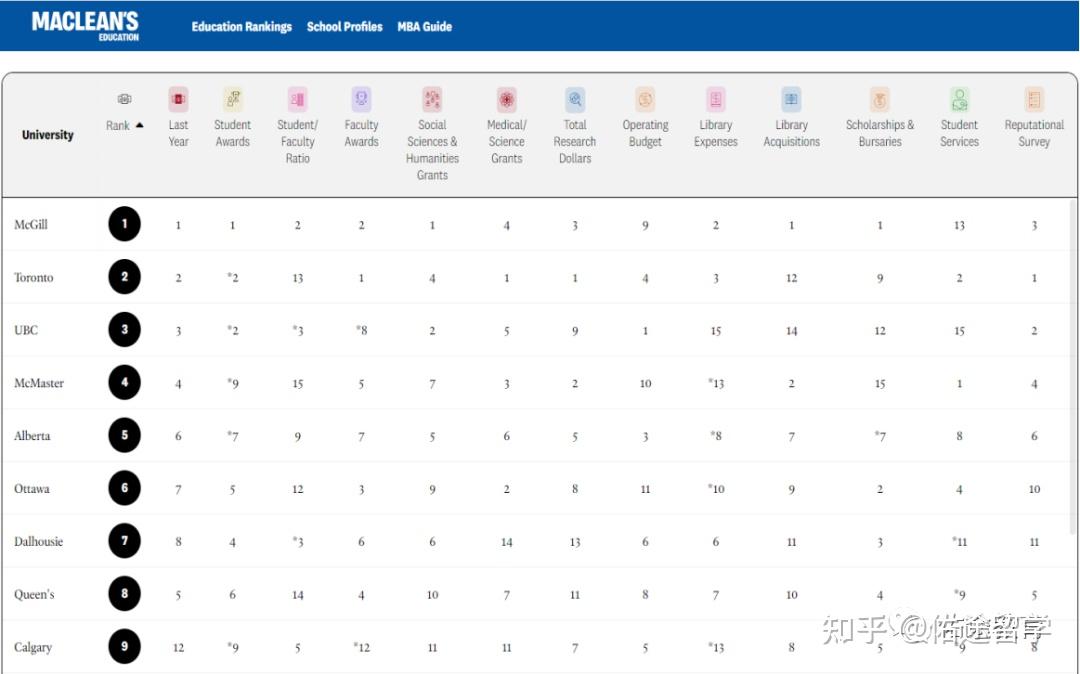Click the Rank column icon
This screenshot has width=1080, height=674.
[x=124, y=99]
